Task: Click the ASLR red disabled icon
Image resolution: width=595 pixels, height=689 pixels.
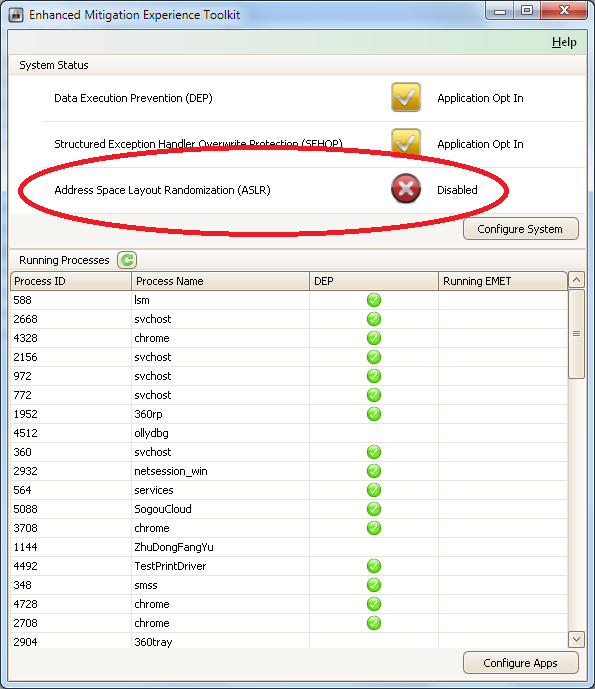Action: tap(406, 189)
